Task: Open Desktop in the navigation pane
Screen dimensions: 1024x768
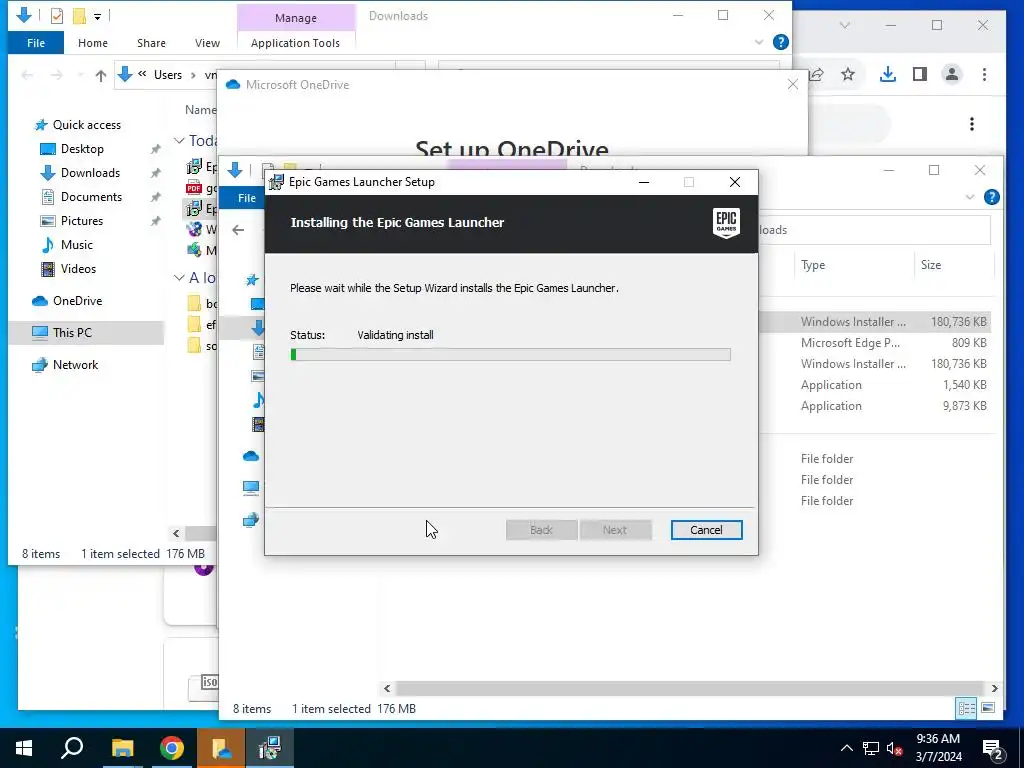Action: tap(82, 149)
